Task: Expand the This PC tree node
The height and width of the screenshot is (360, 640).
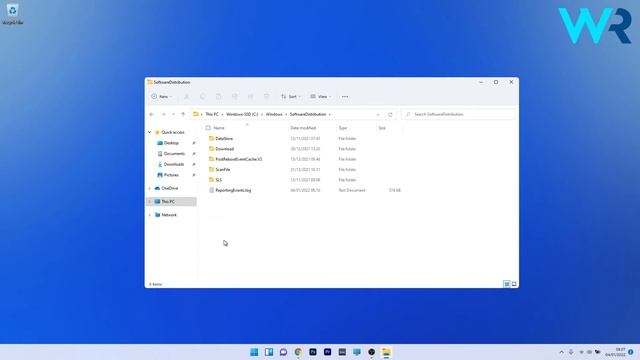Action: pos(150,202)
